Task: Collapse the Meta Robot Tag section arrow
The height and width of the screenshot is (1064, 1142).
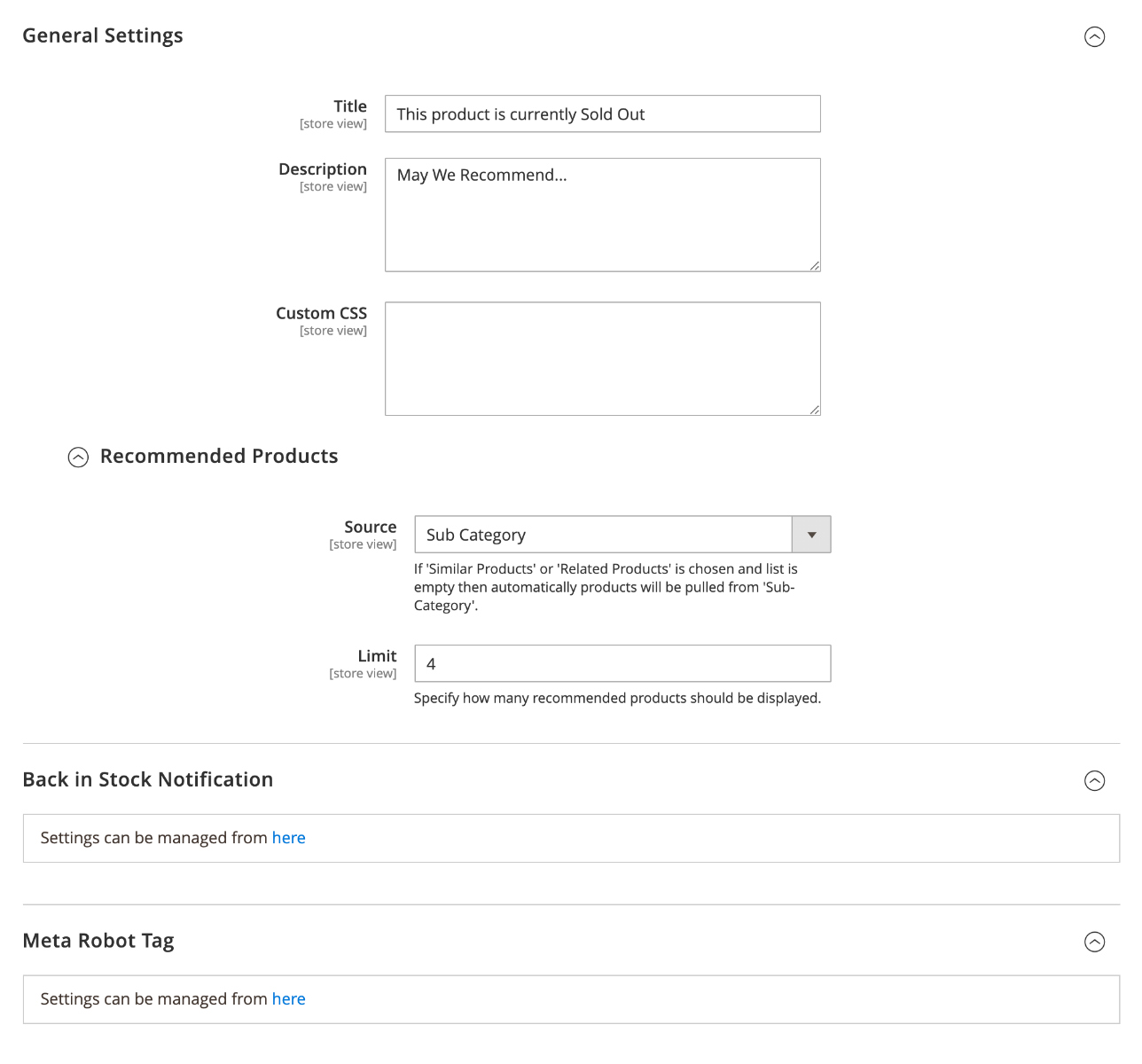Action: point(1095,942)
